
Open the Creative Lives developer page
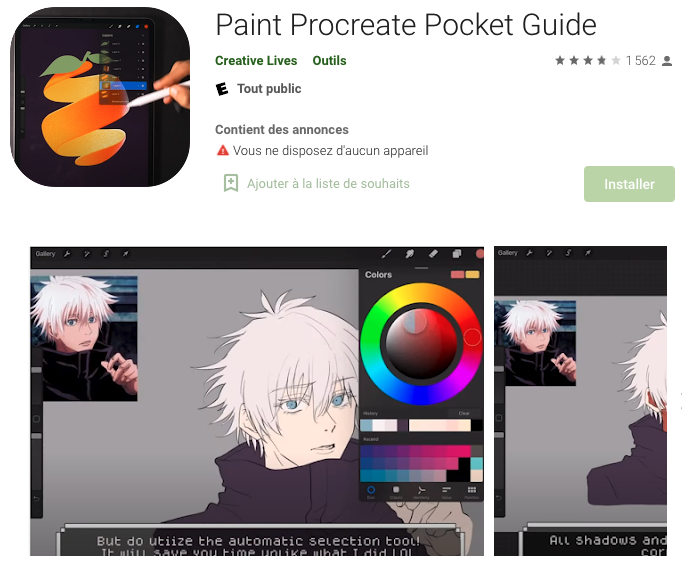pyautogui.click(x=256, y=60)
